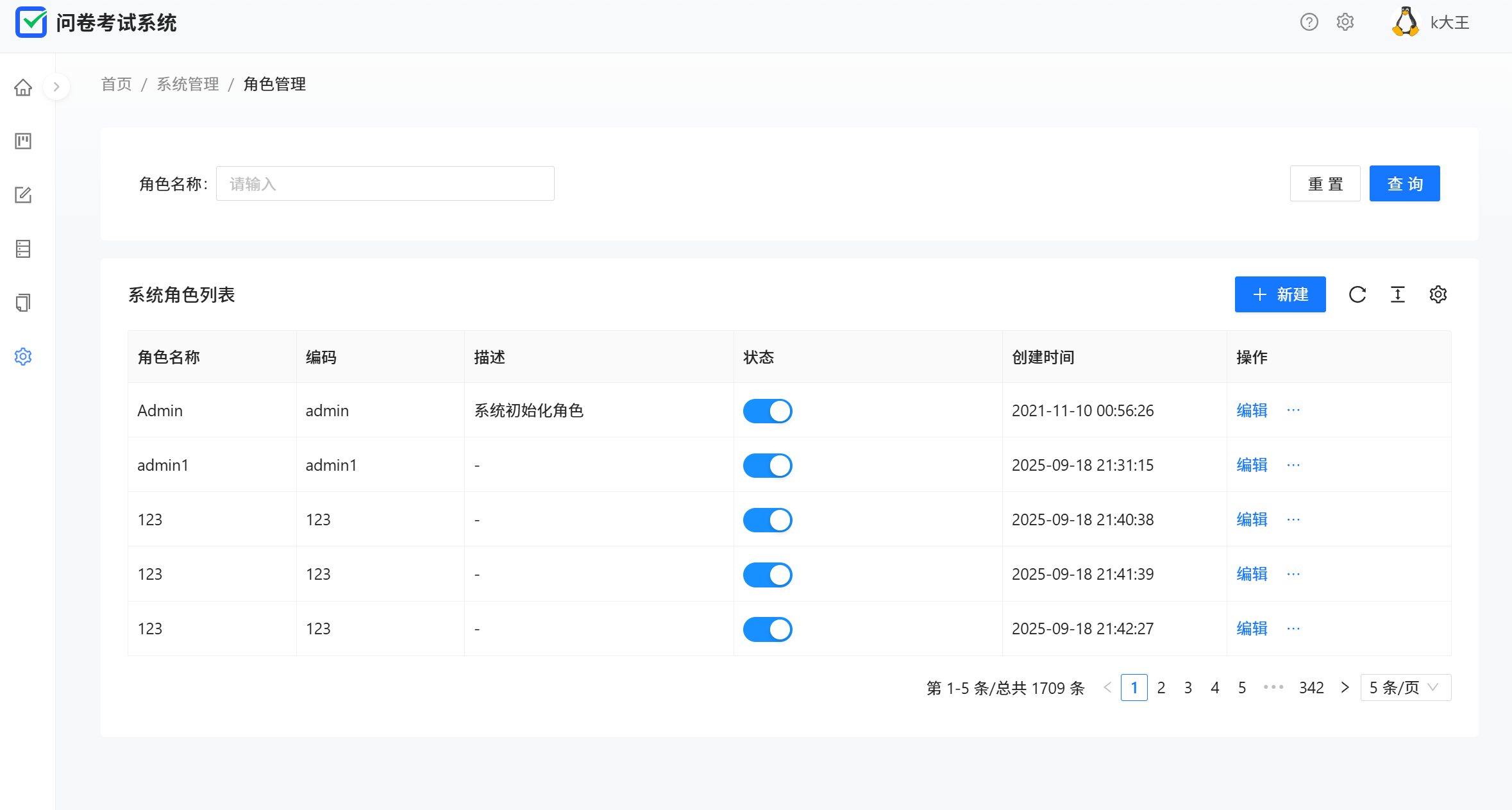Screen dimensions: 1512x810
Task: Go to page 342 in pagination
Action: (1311, 688)
